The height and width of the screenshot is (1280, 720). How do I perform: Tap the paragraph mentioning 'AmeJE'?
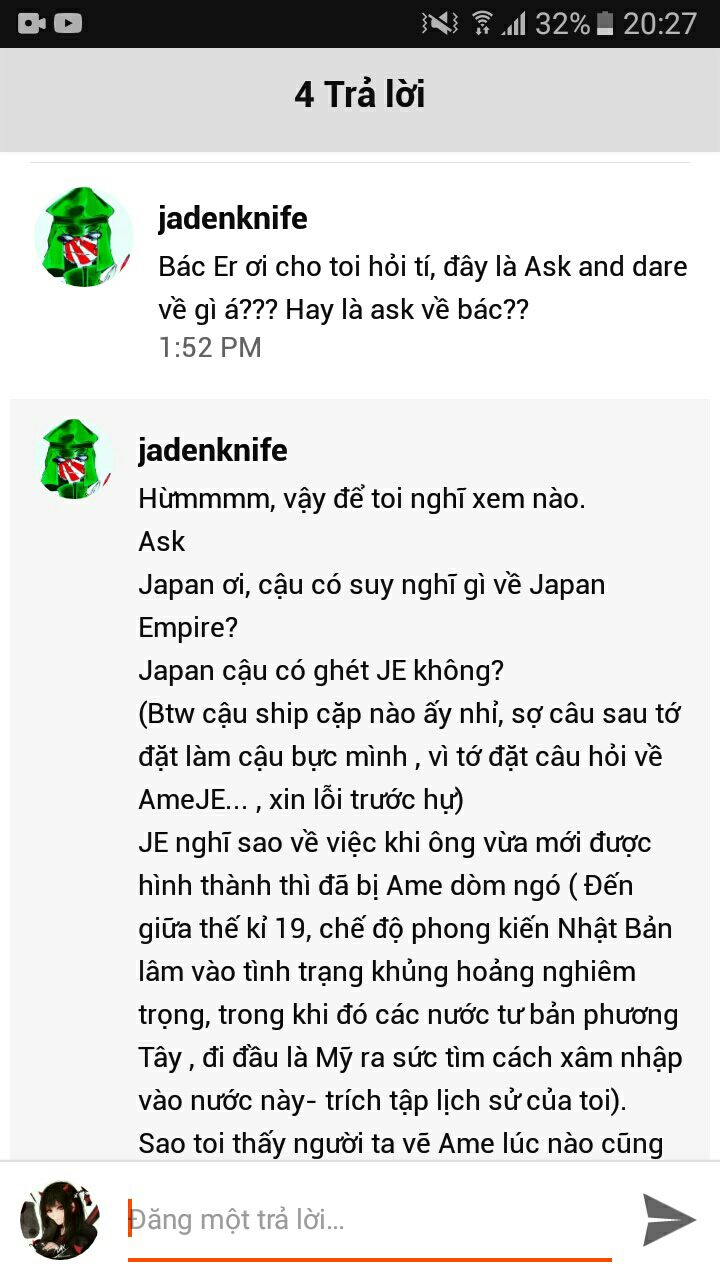(x=401, y=756)
